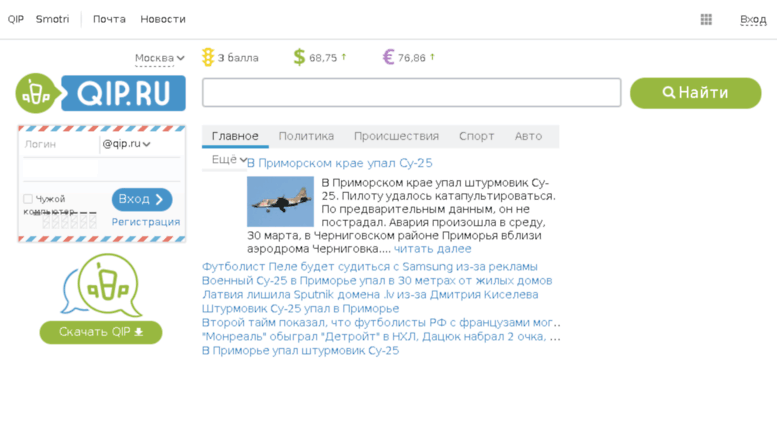Open В Приморье упал штурмовик Су-25 link

300,350
